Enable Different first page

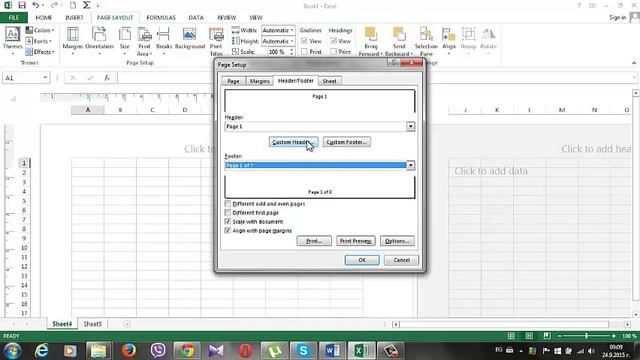pyautogui.click(x=228, y=213)
